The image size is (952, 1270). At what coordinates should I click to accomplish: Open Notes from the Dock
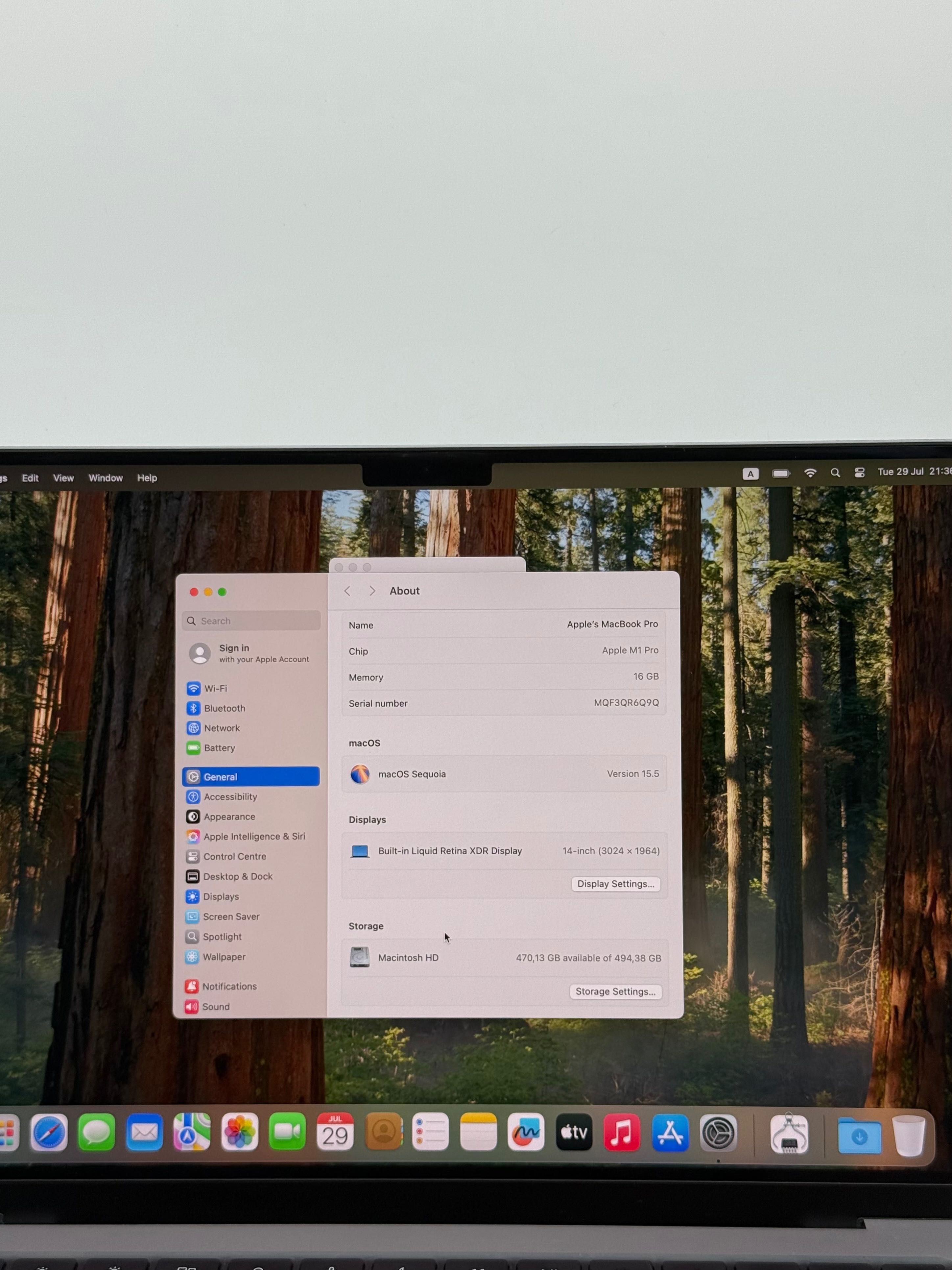478,1132
